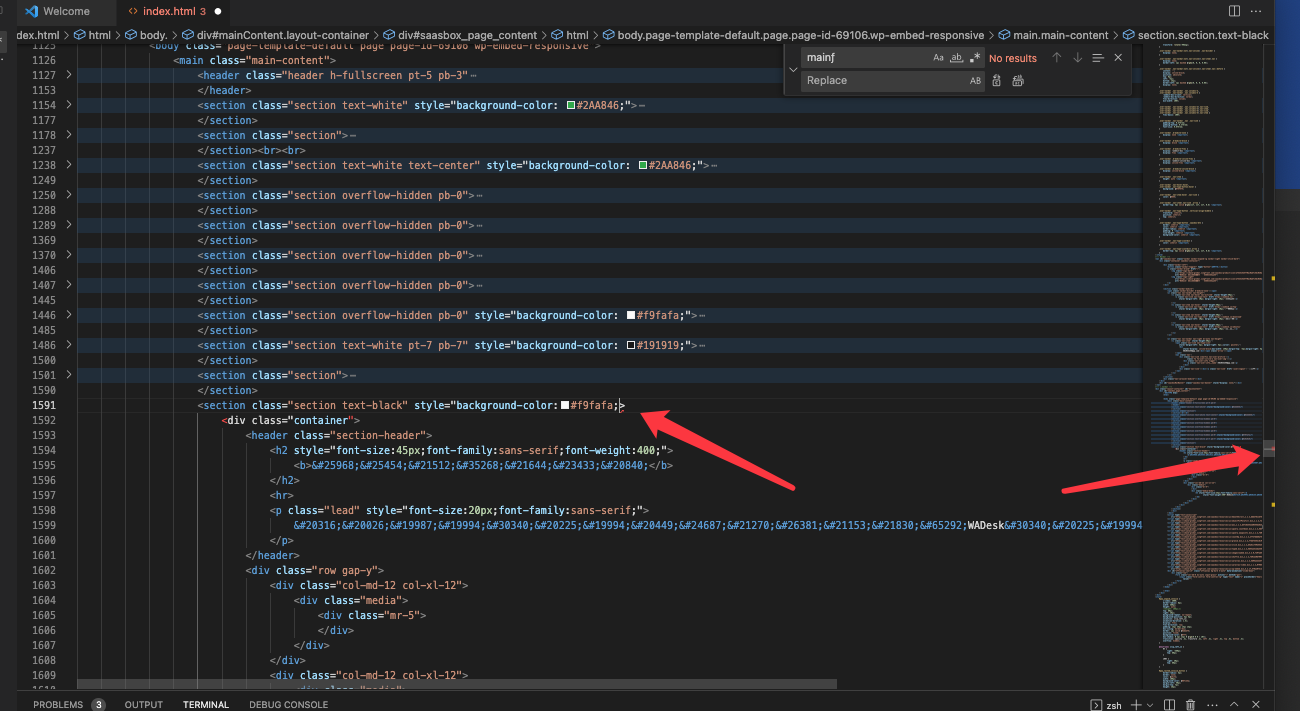Expand folded section at line 1289

68,225
